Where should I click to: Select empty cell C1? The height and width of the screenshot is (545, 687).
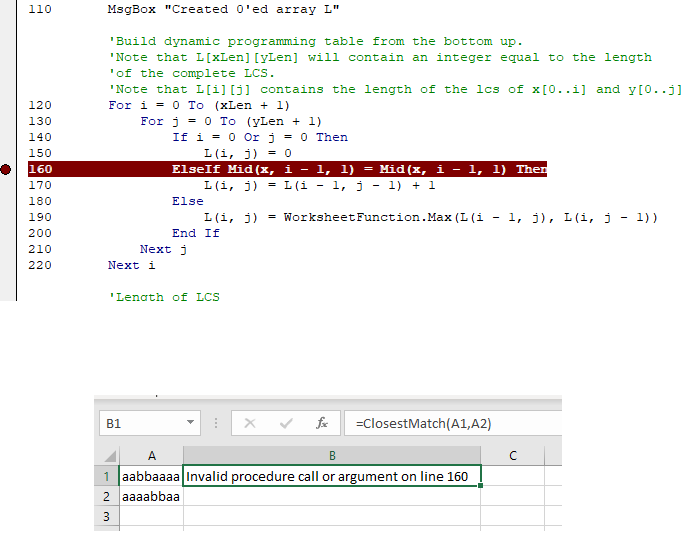513,476
